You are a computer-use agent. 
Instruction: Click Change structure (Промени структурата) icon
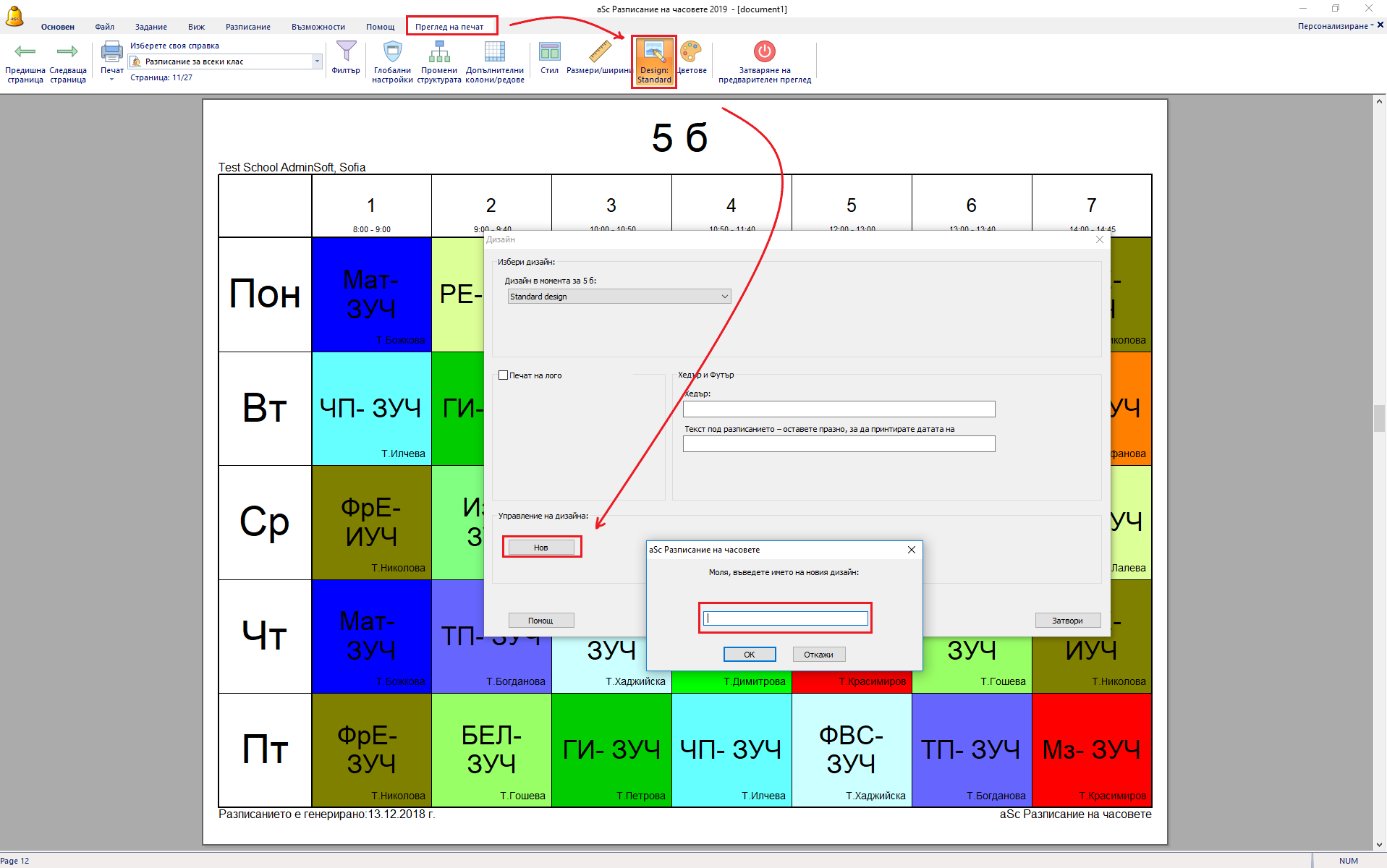(439, 52)
